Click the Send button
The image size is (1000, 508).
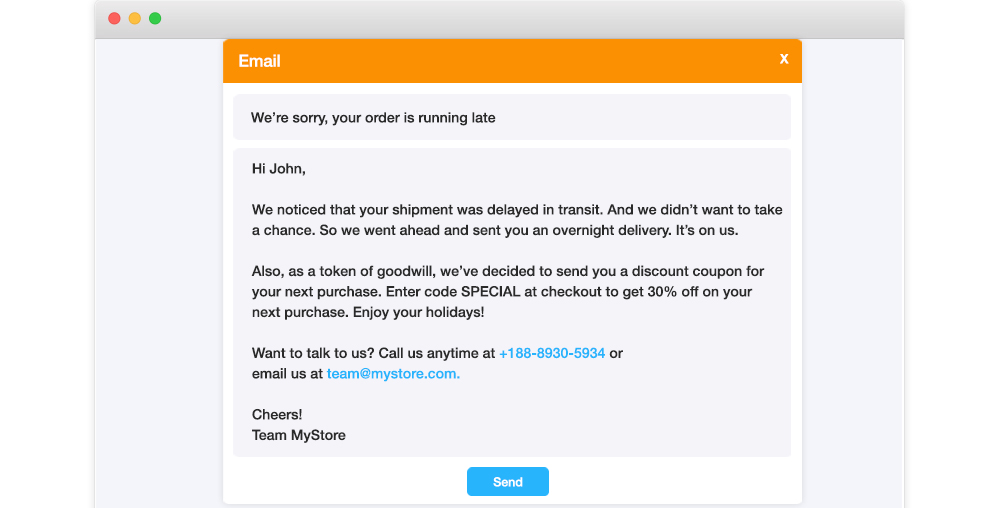pyautogui.click(x=508, y=482)
